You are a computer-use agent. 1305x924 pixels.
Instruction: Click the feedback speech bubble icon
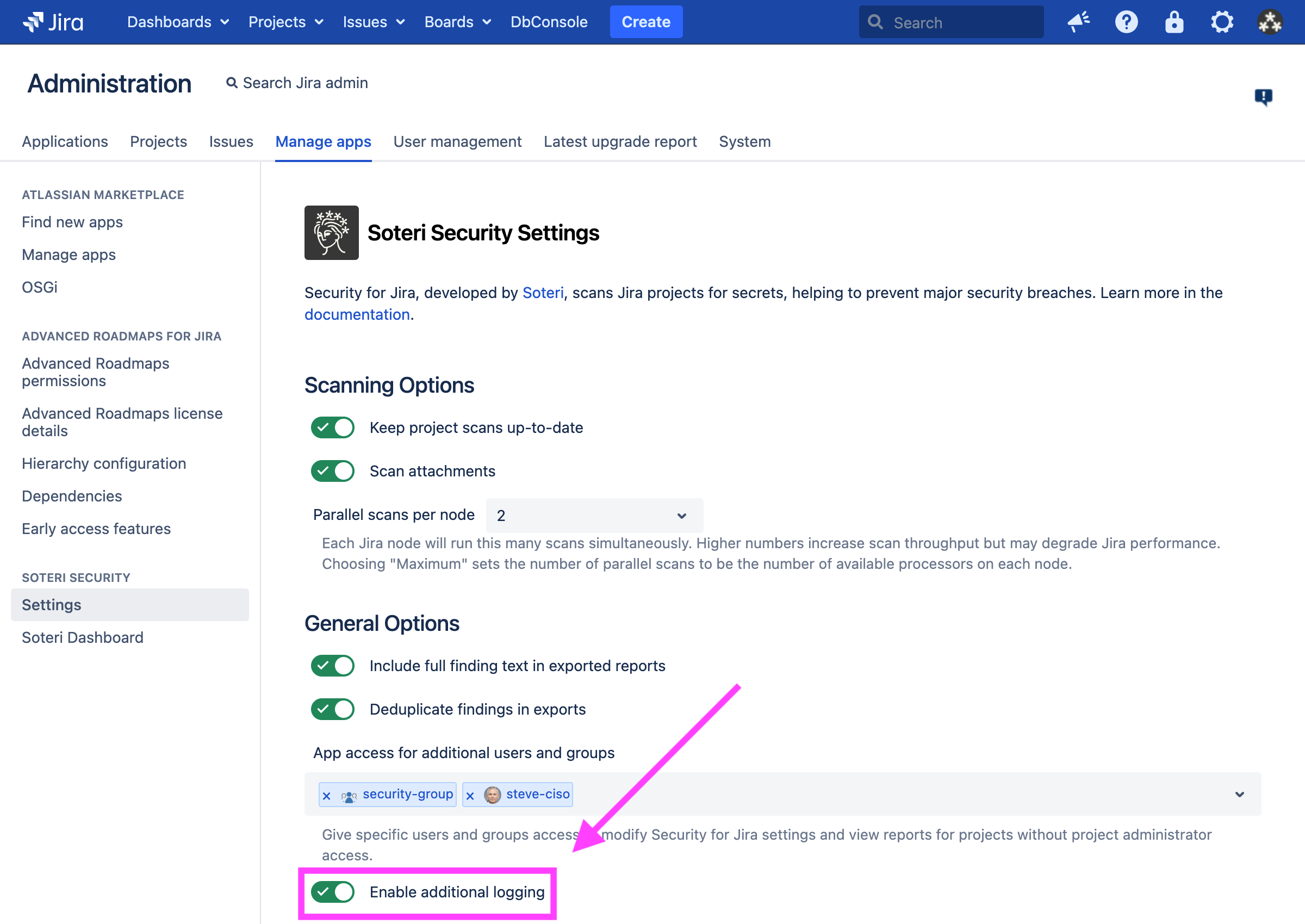[1264, 97]
